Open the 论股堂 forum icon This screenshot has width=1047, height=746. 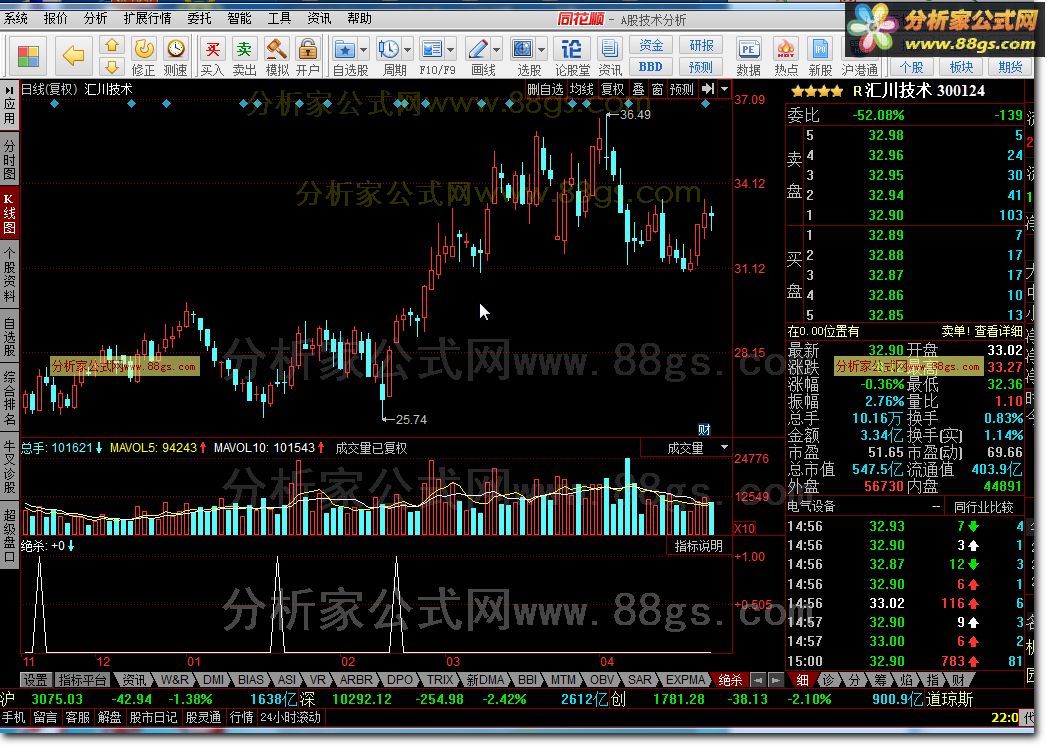(572, 57)
